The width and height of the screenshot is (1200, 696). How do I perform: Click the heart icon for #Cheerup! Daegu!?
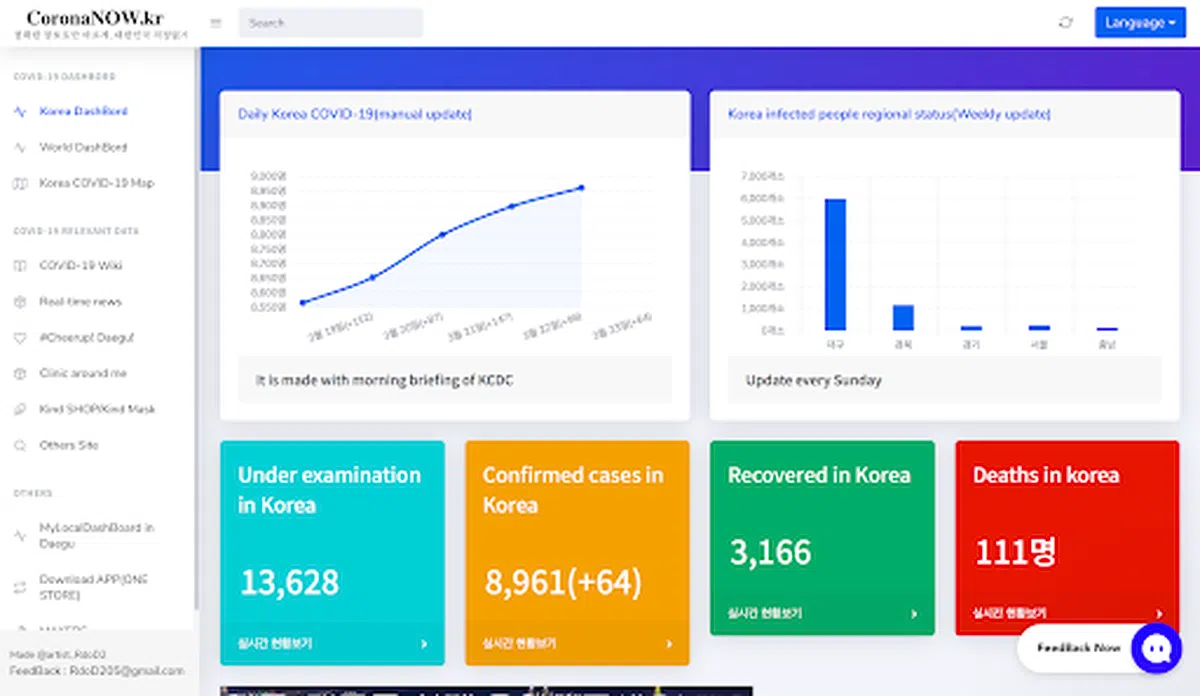coord(20,338)
